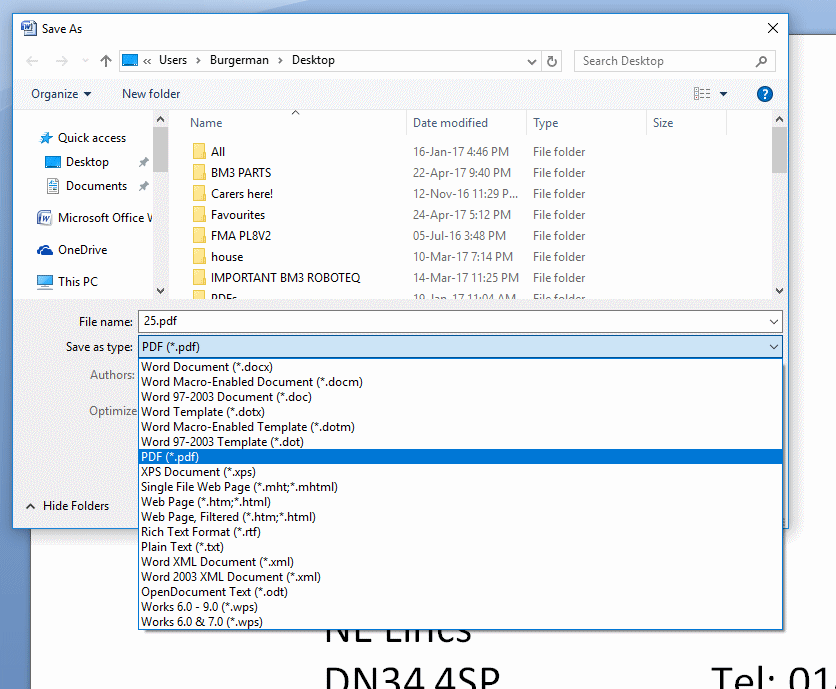Expand the Organize dropdown menu
Viewport: 836px width, 689px height.
coord(61,94)
